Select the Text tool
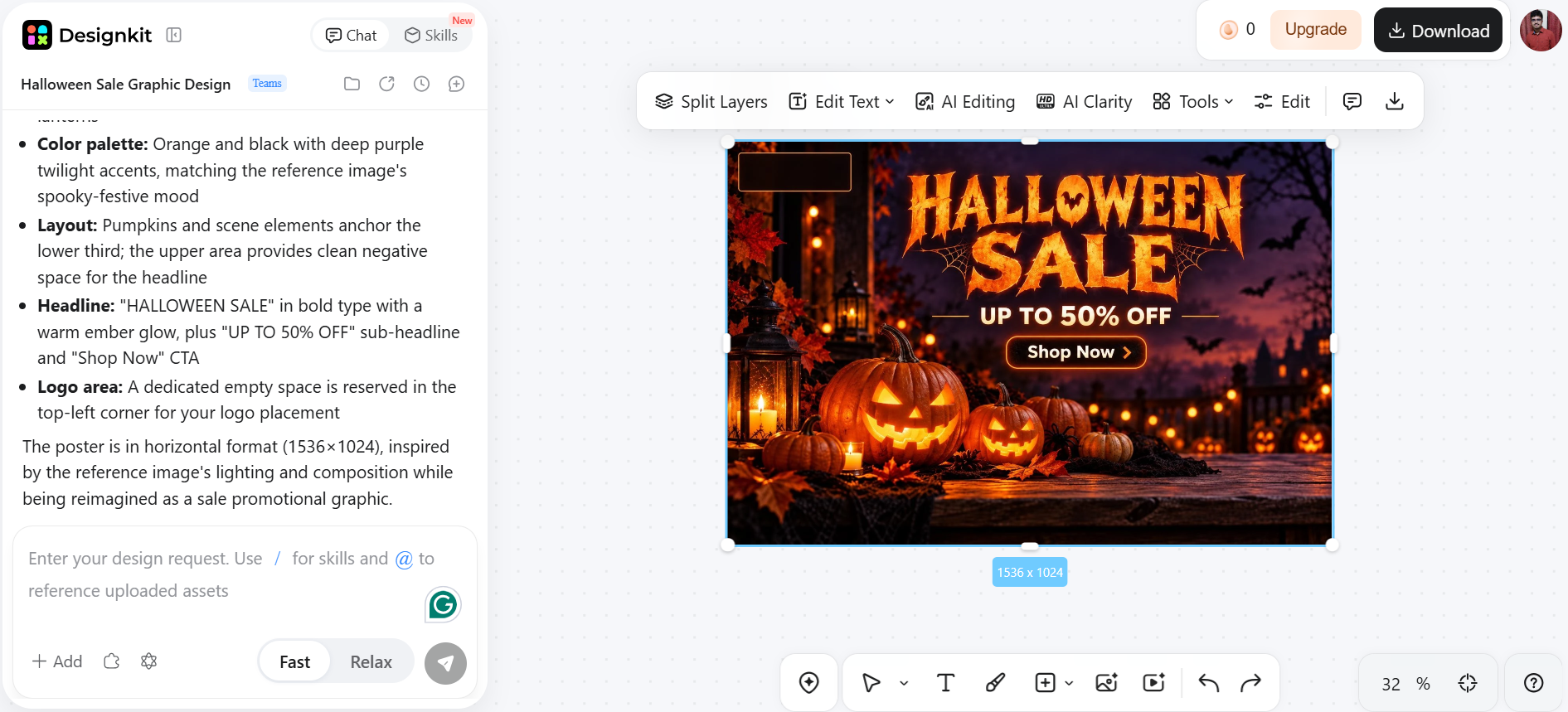 tap(945, 683)
